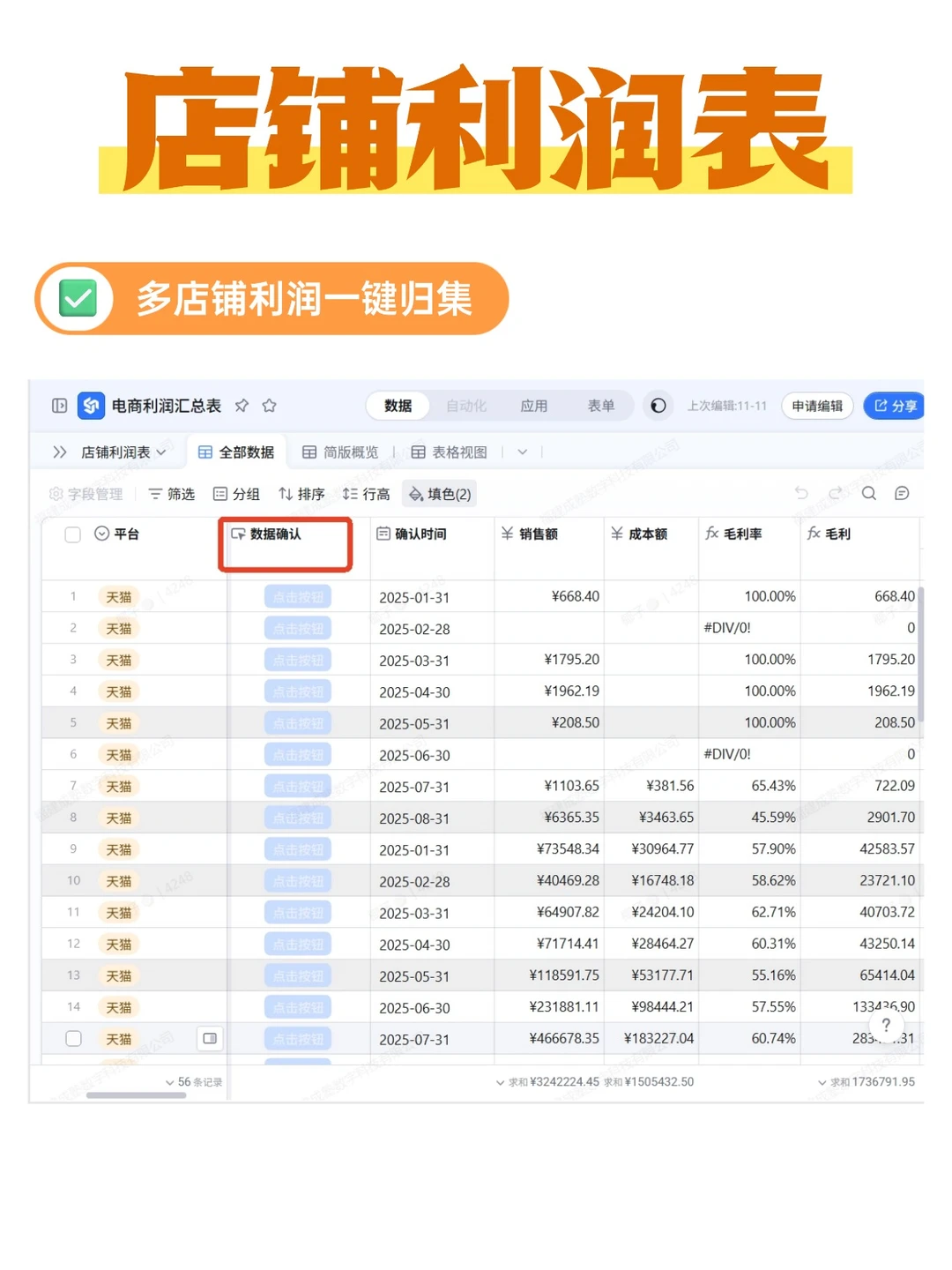Select margin cell 45.59%

click(749, 818)
